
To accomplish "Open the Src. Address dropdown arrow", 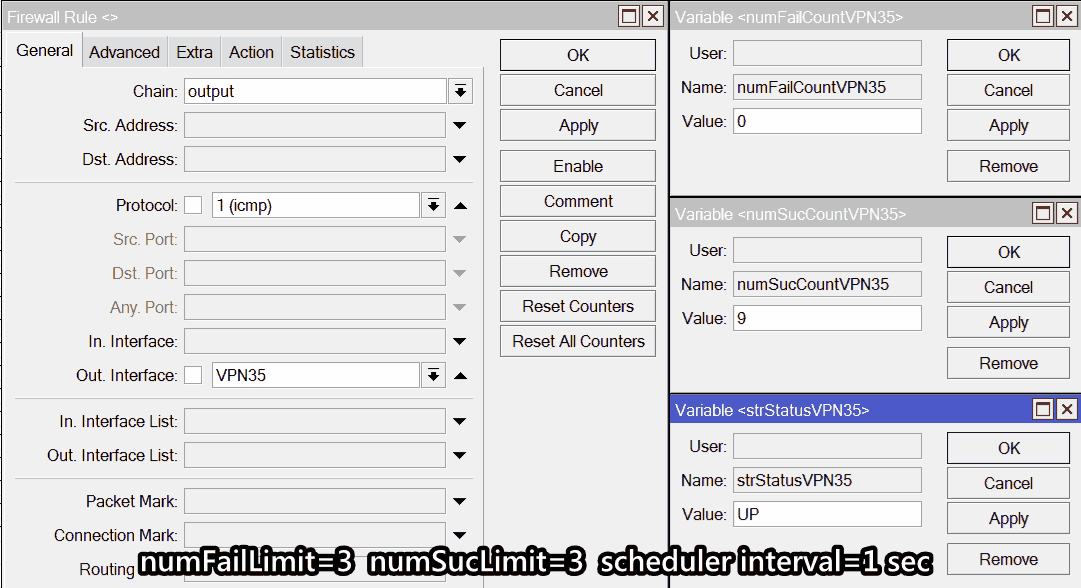I will click(x=459, y=125).
